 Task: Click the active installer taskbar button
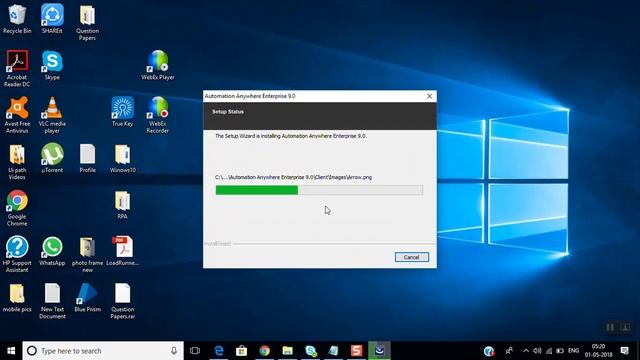point(380,351)
